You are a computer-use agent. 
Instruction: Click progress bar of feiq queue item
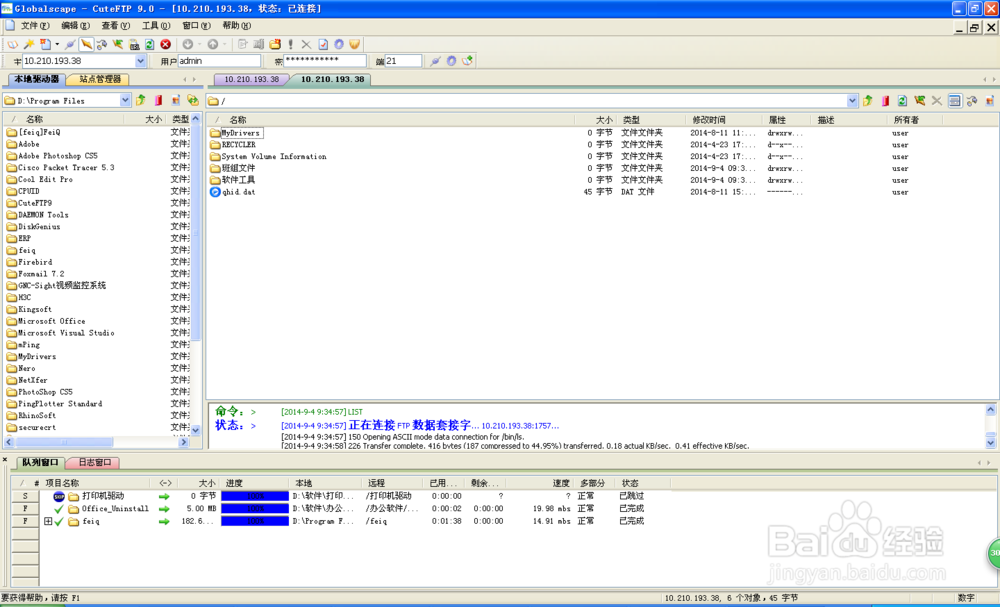(x=255, y=522)
